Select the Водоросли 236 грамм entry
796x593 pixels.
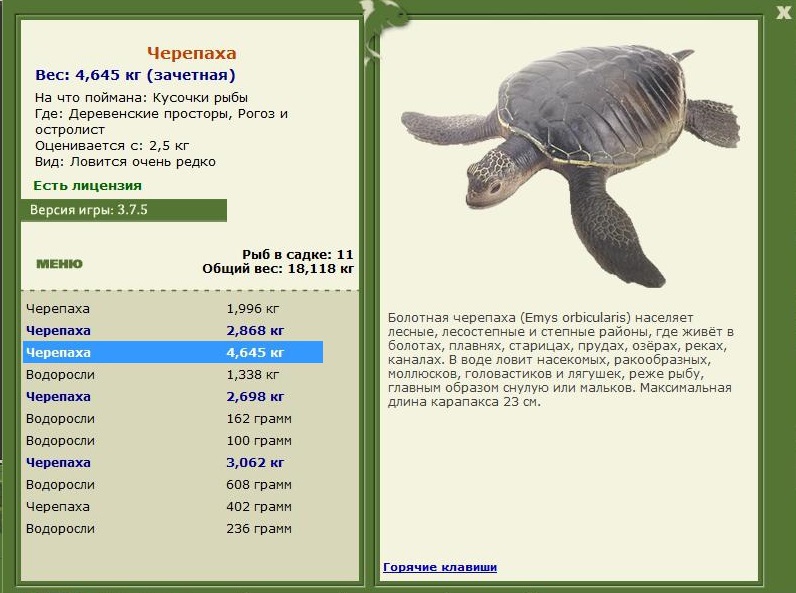[x=172, y=529]
